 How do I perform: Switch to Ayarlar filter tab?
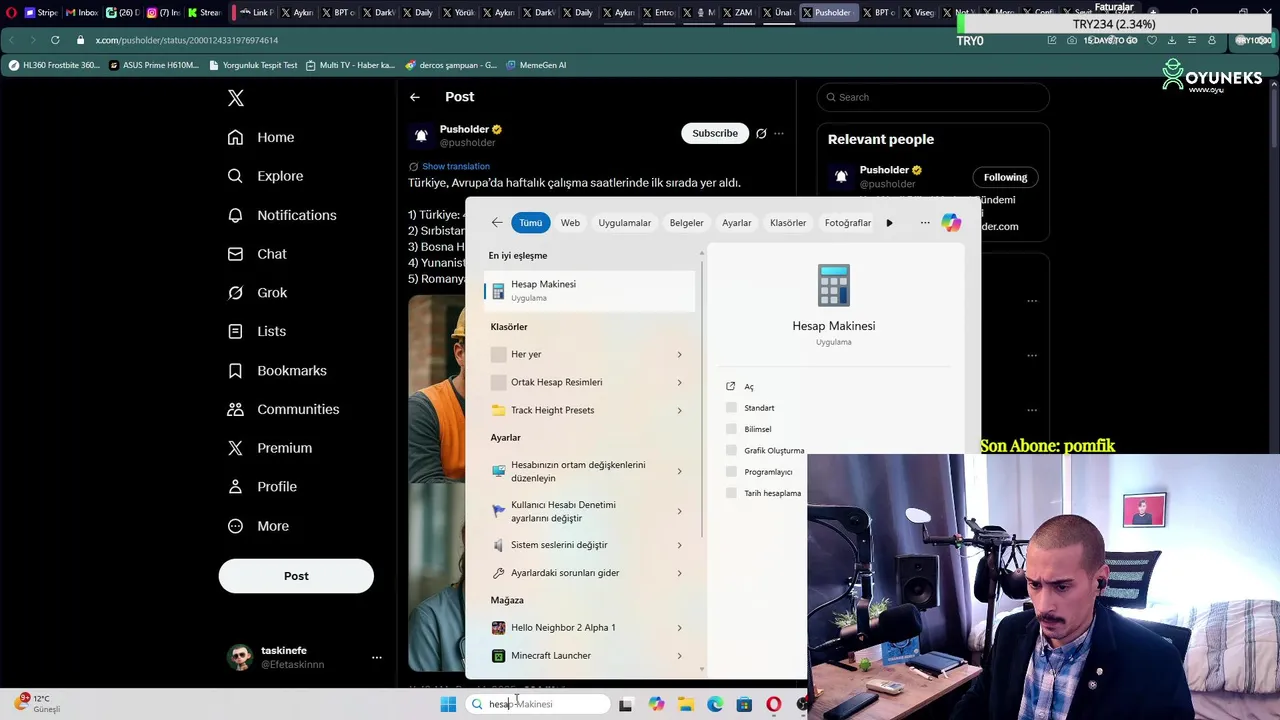pos(737,223)
